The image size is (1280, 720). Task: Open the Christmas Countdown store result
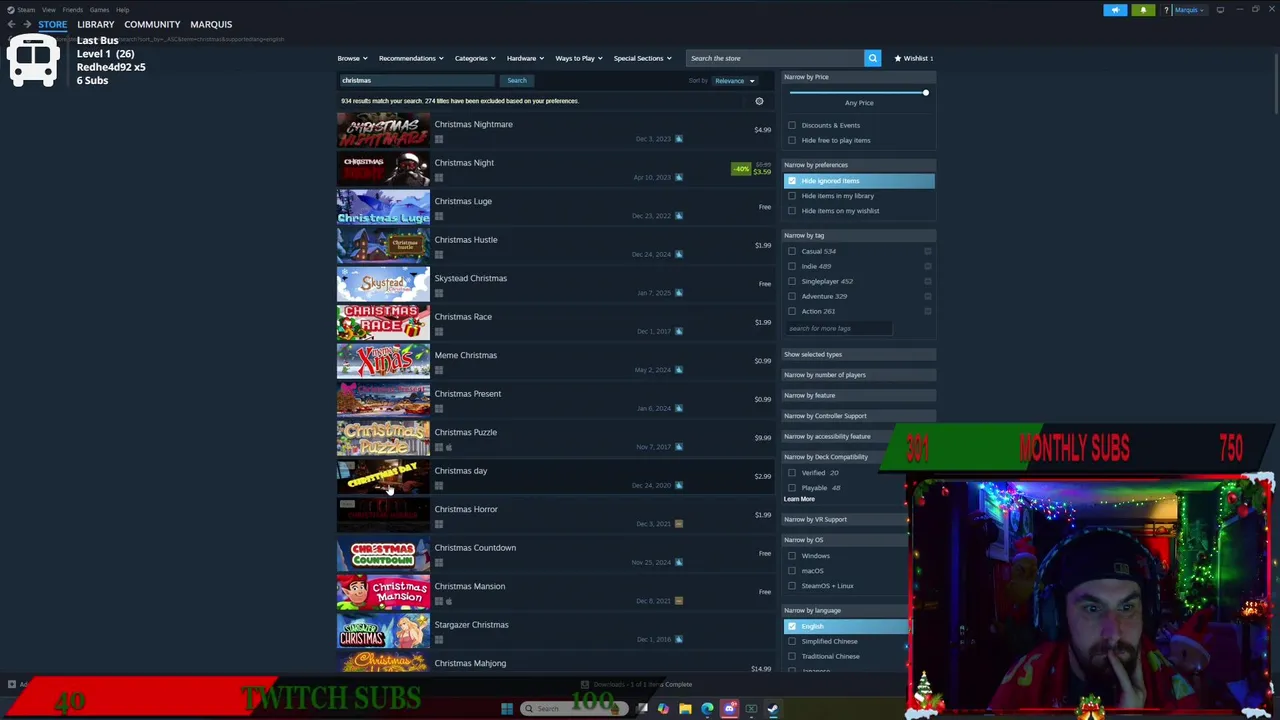tap(555, 554)
